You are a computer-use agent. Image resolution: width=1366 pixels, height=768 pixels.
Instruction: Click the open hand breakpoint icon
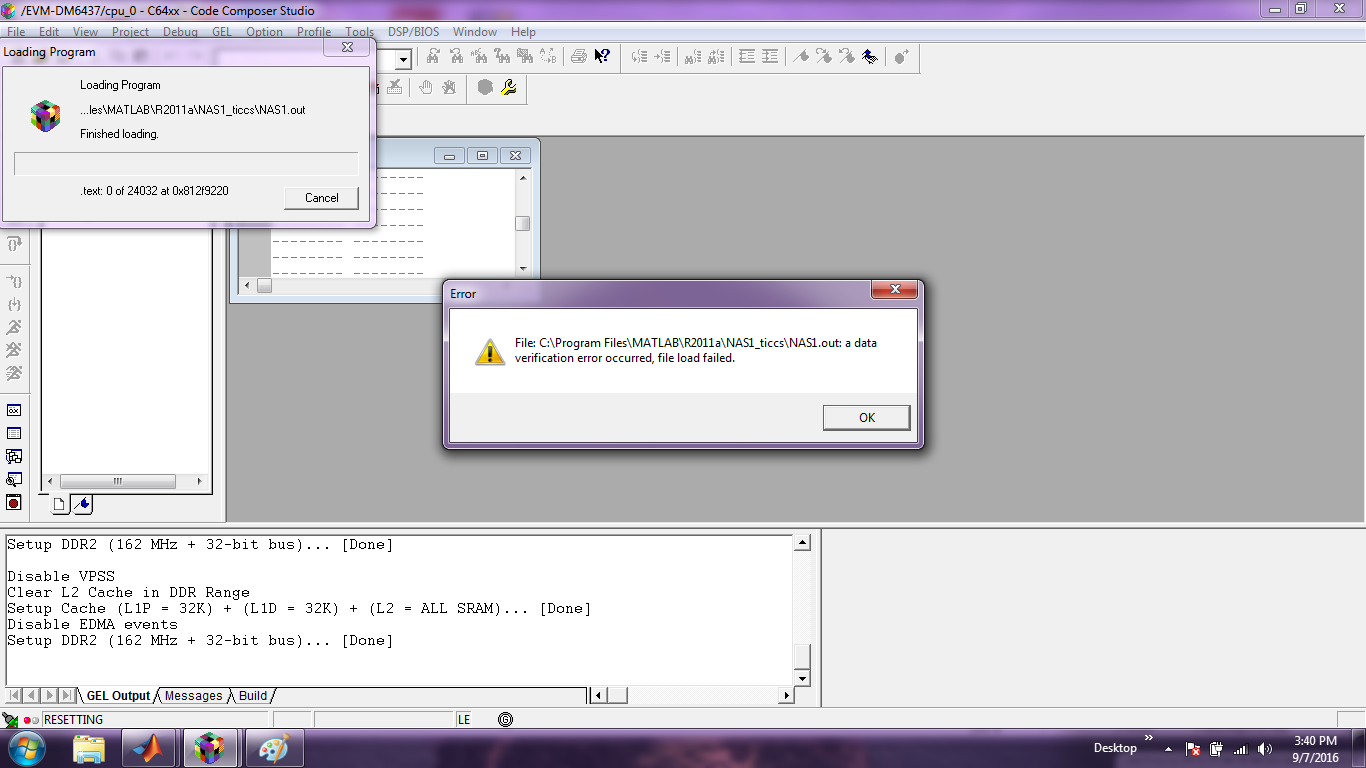[x=425, y=88]
